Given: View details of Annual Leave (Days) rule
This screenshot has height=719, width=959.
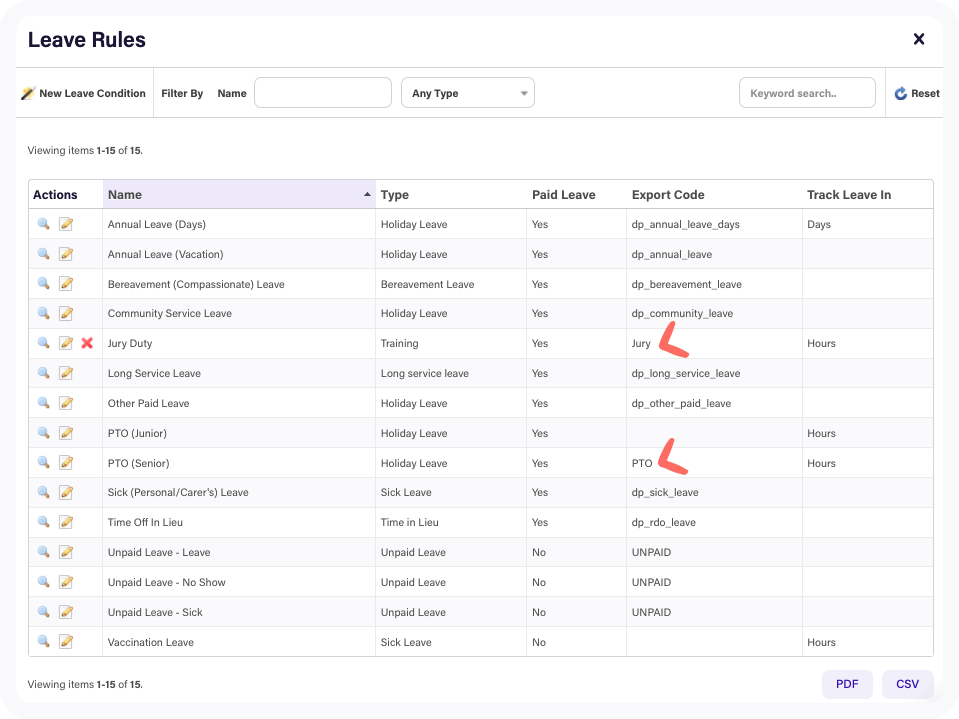Looking at the screenshot, I should (x=43, y=224).
